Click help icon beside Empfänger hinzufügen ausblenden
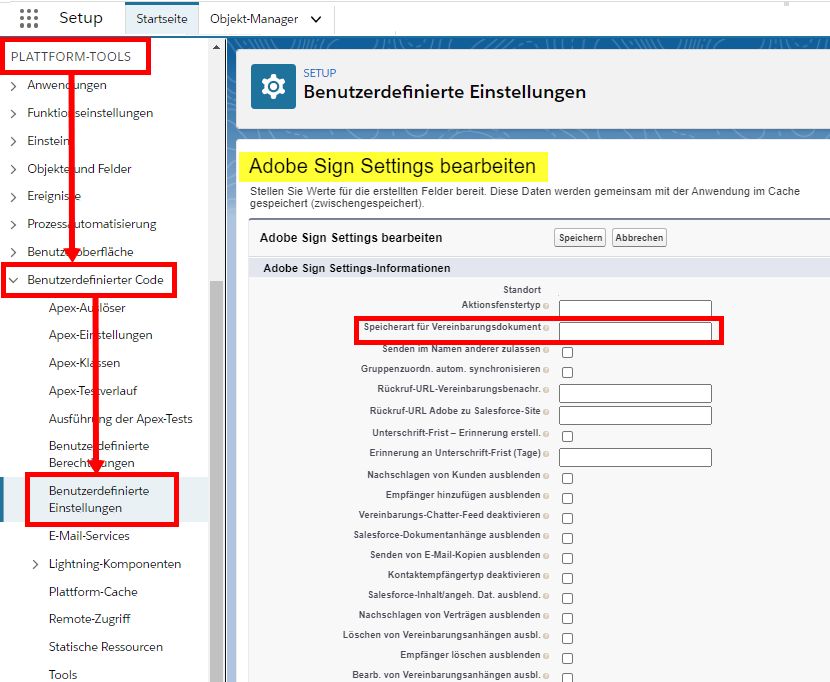830x682 pixels. point(546,496)
